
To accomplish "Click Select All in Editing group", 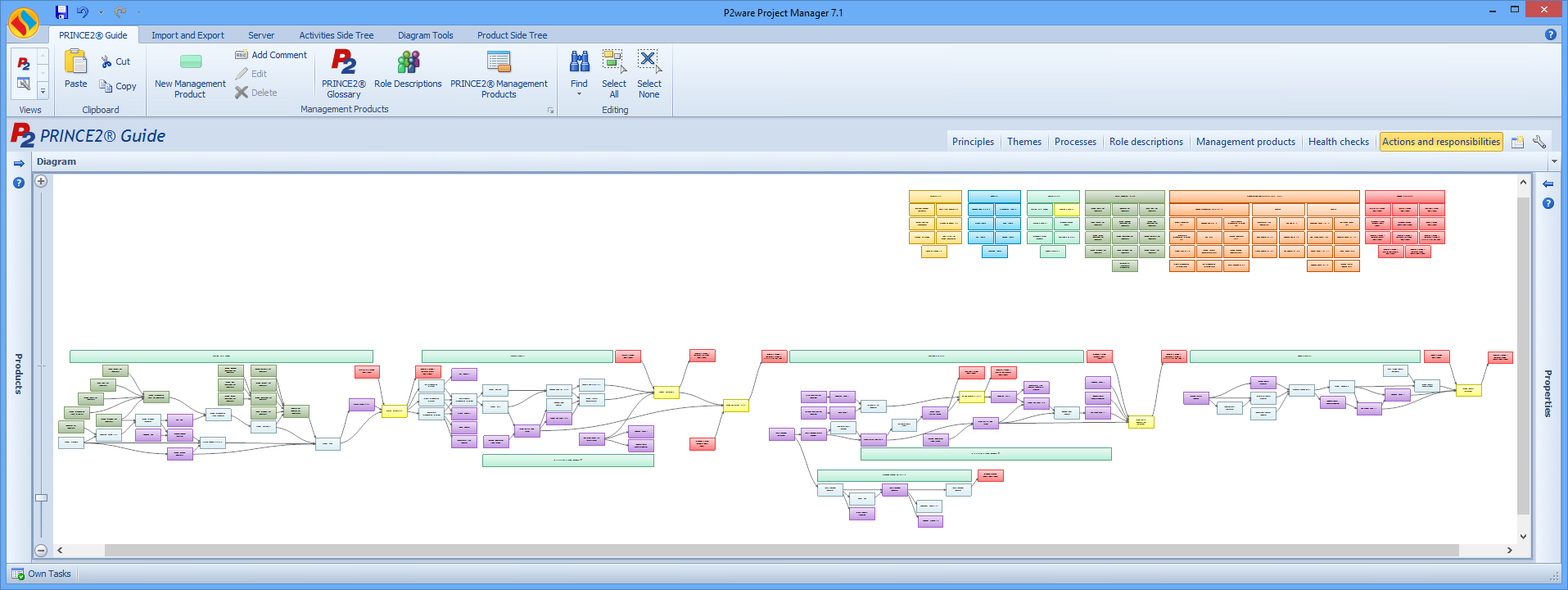I will pyautogui.click(x=614, y=74).
